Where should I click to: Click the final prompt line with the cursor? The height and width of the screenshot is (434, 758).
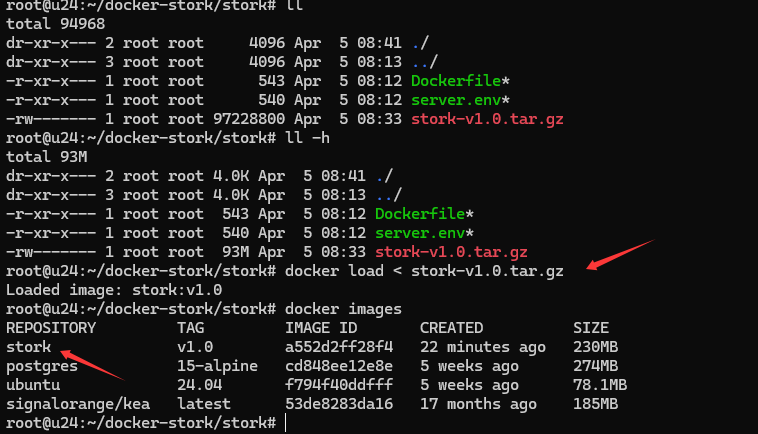[x=146, y=423]
